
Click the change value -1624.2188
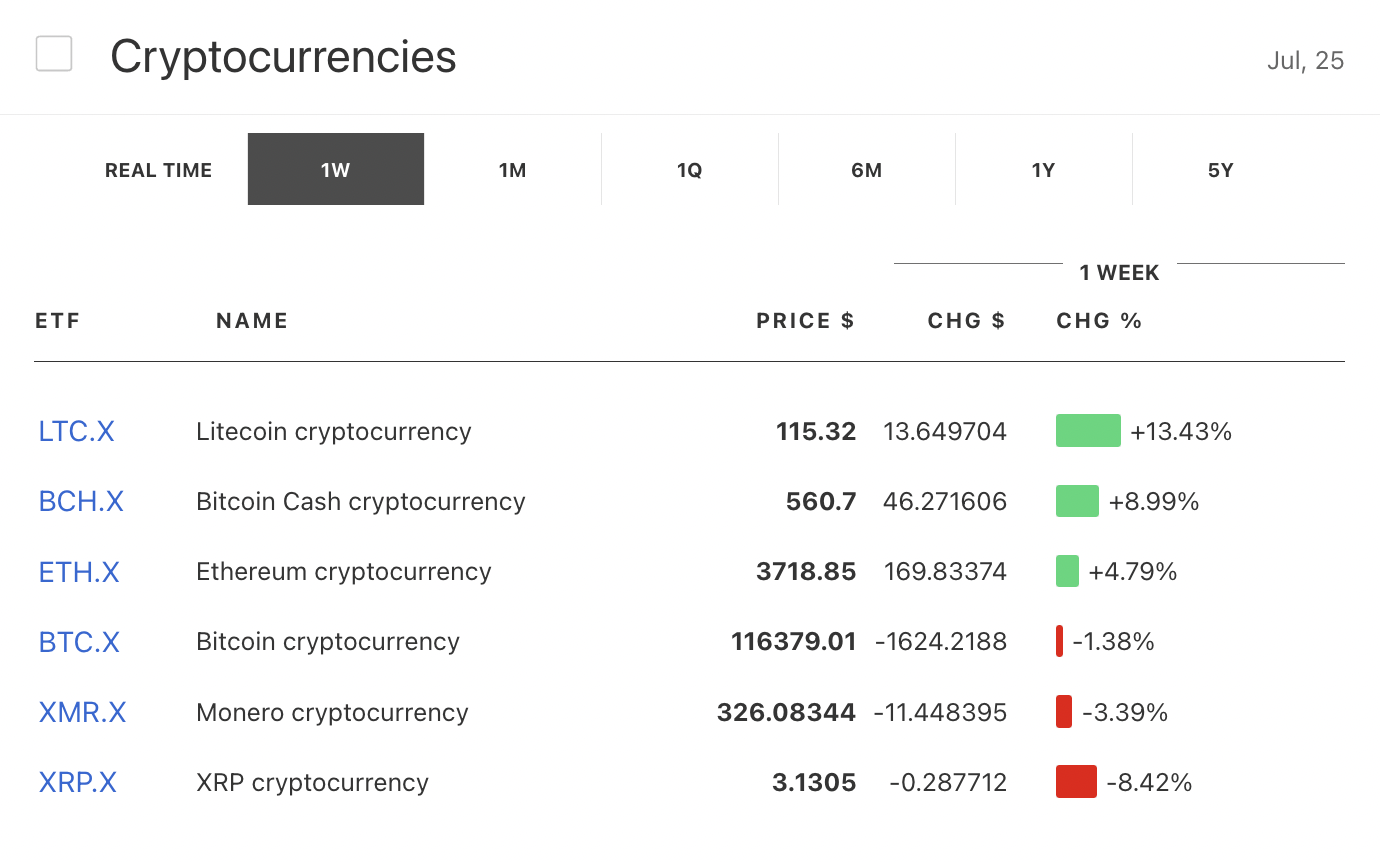click(x=941, y=642)
